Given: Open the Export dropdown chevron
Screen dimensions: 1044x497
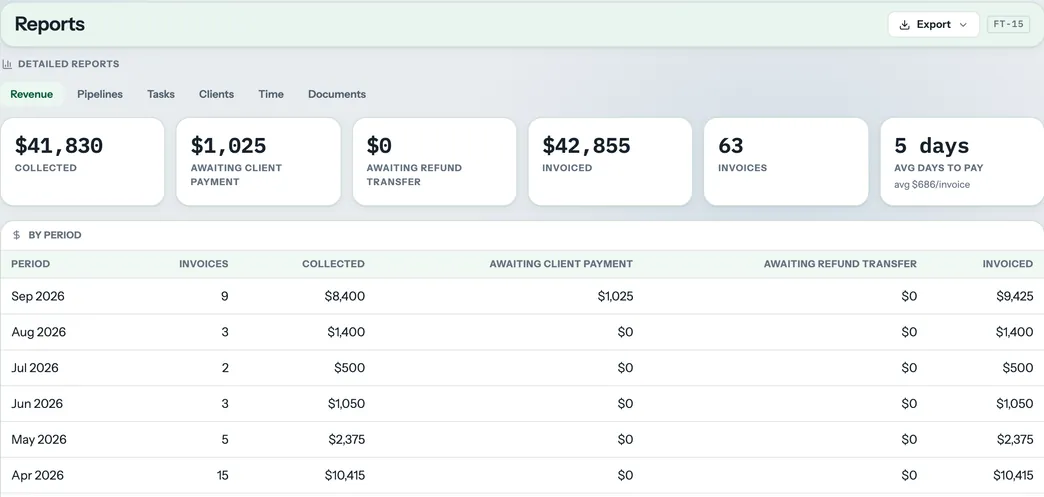Looking at the screenshot, I should 963,25.
